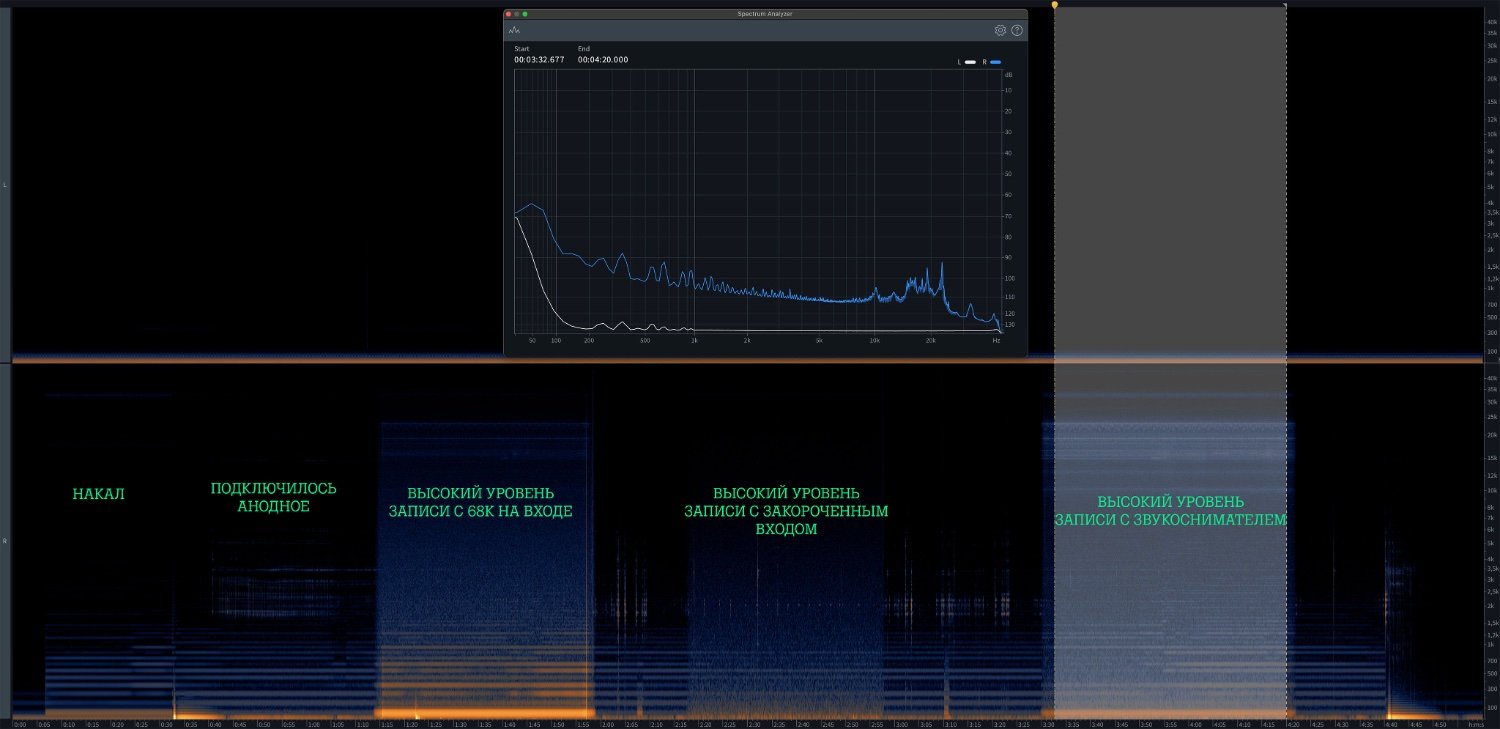
Task: Click the waveform icon in analyzer toolbar
Action: [x=514, y=31]
